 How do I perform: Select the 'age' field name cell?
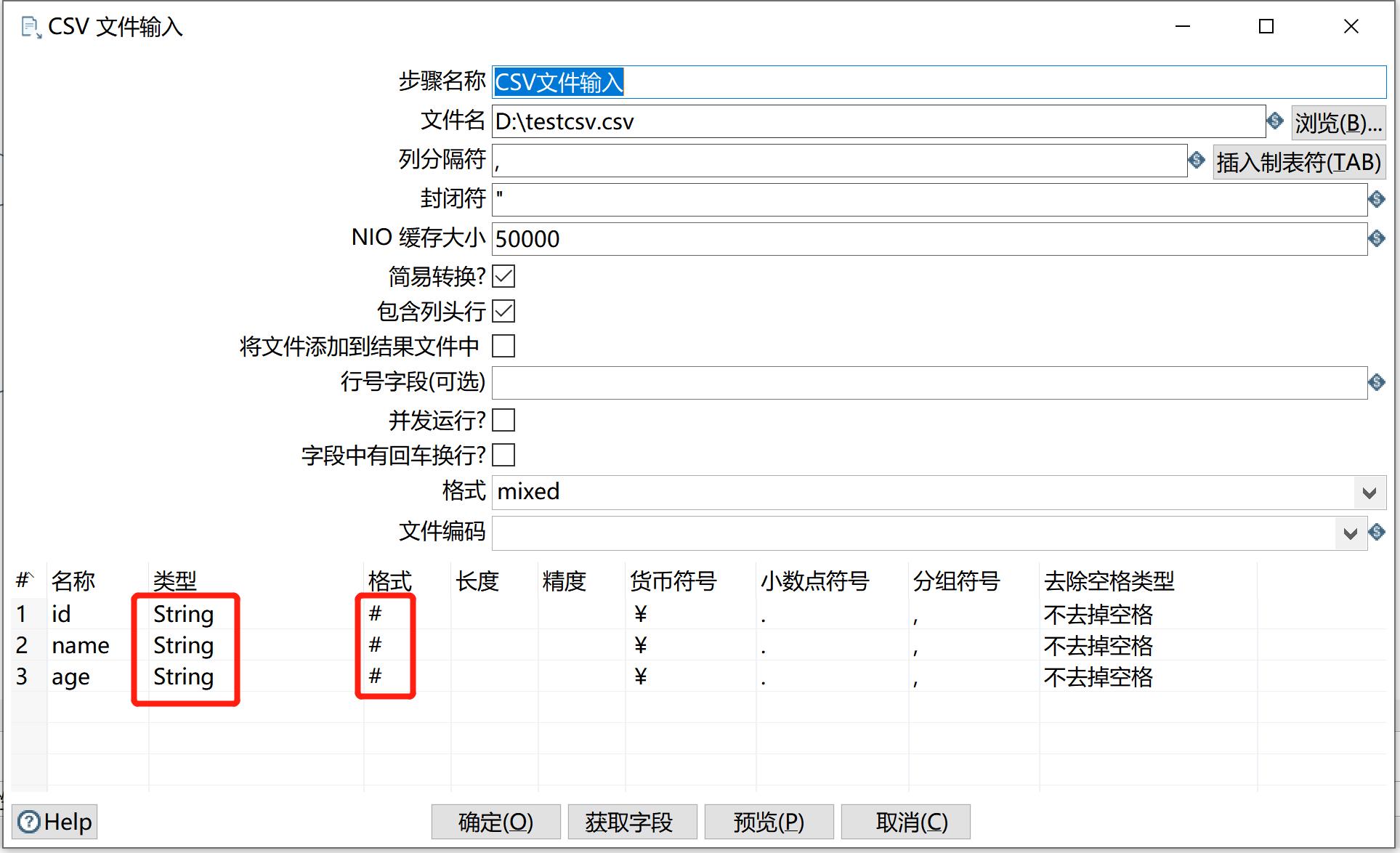point(97,676)
